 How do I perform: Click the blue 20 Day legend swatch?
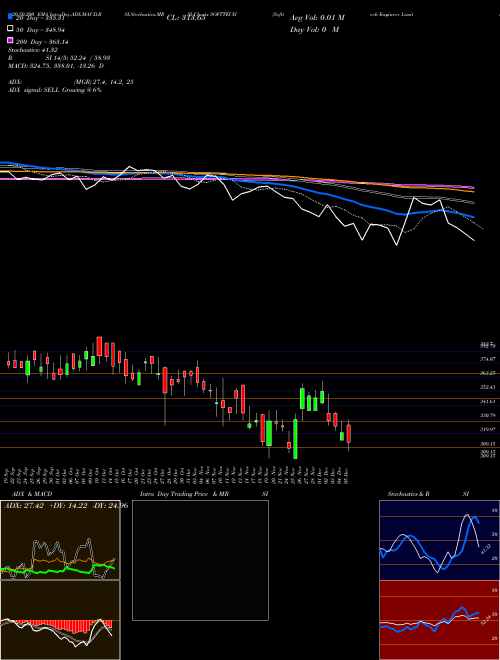[x=10, y=17]
